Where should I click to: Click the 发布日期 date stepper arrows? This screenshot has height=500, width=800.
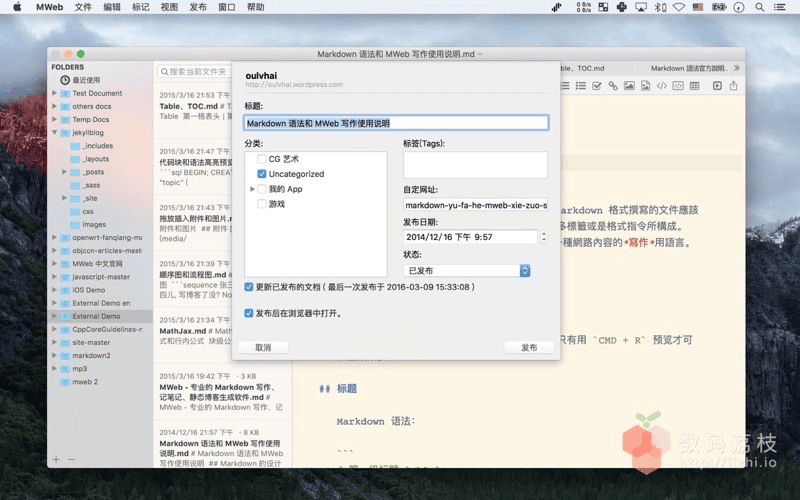pos(544,237)
